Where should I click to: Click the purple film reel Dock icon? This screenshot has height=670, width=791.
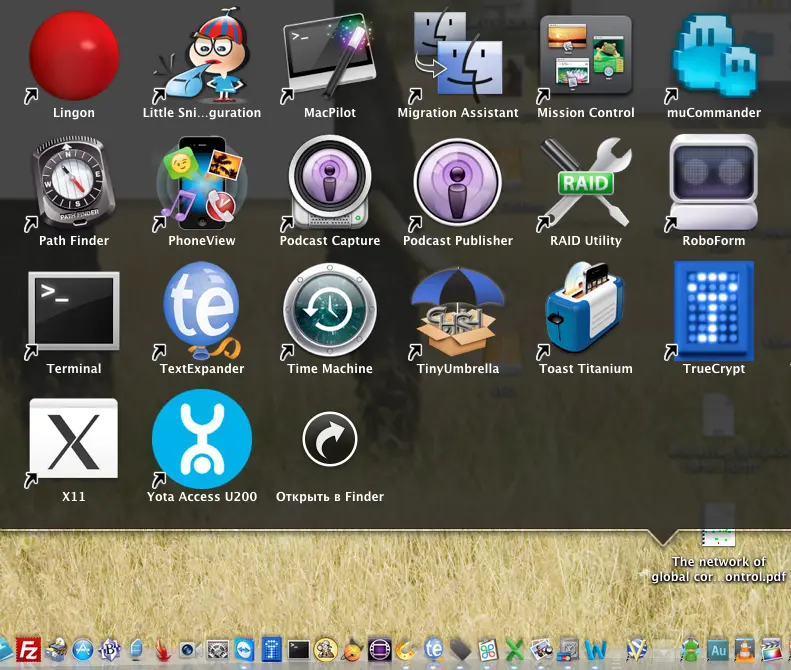pos(380,650)
